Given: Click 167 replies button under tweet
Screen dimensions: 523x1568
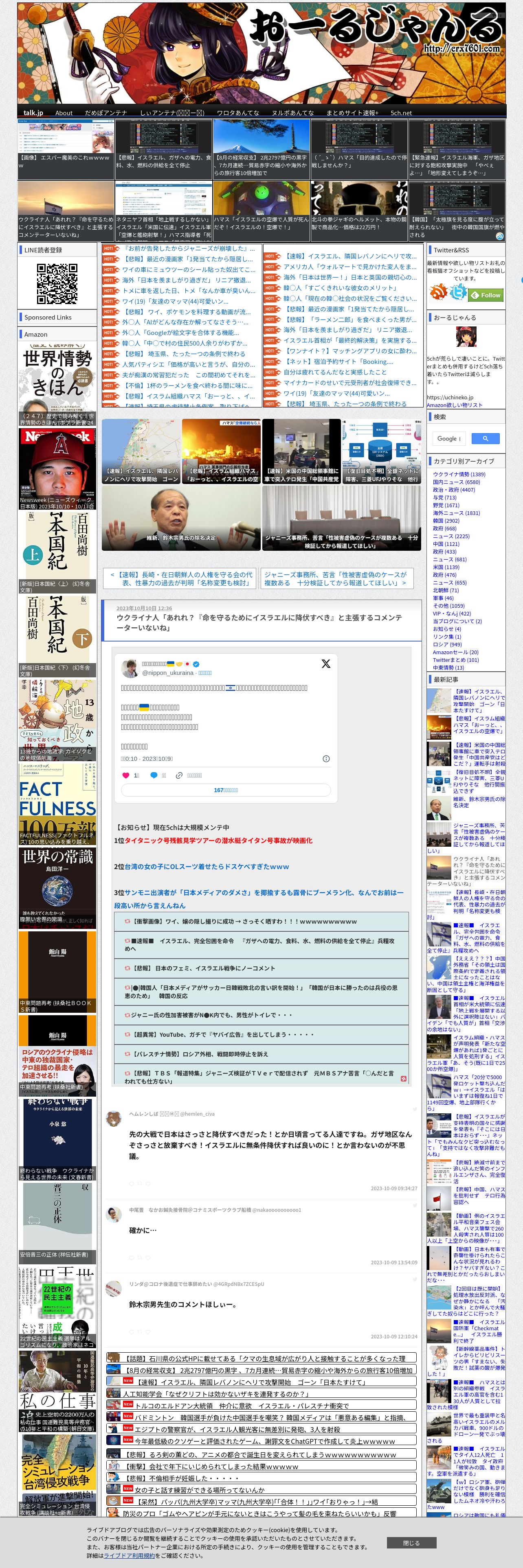Looking at the screenshot, I should [226, 790].
